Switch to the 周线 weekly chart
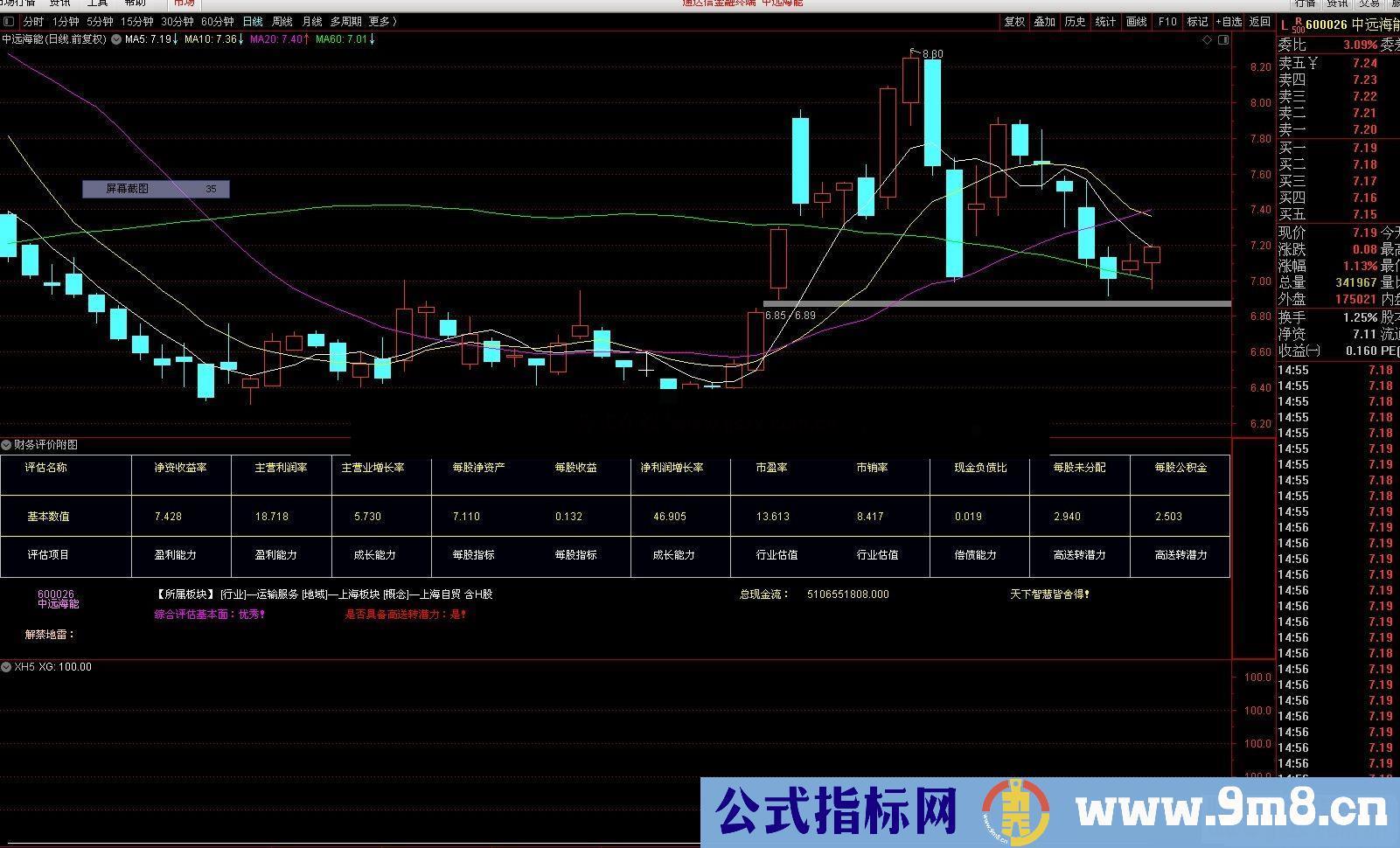Image resolution: width=1400 pixels, height=848 pixels. pos(282,22)
